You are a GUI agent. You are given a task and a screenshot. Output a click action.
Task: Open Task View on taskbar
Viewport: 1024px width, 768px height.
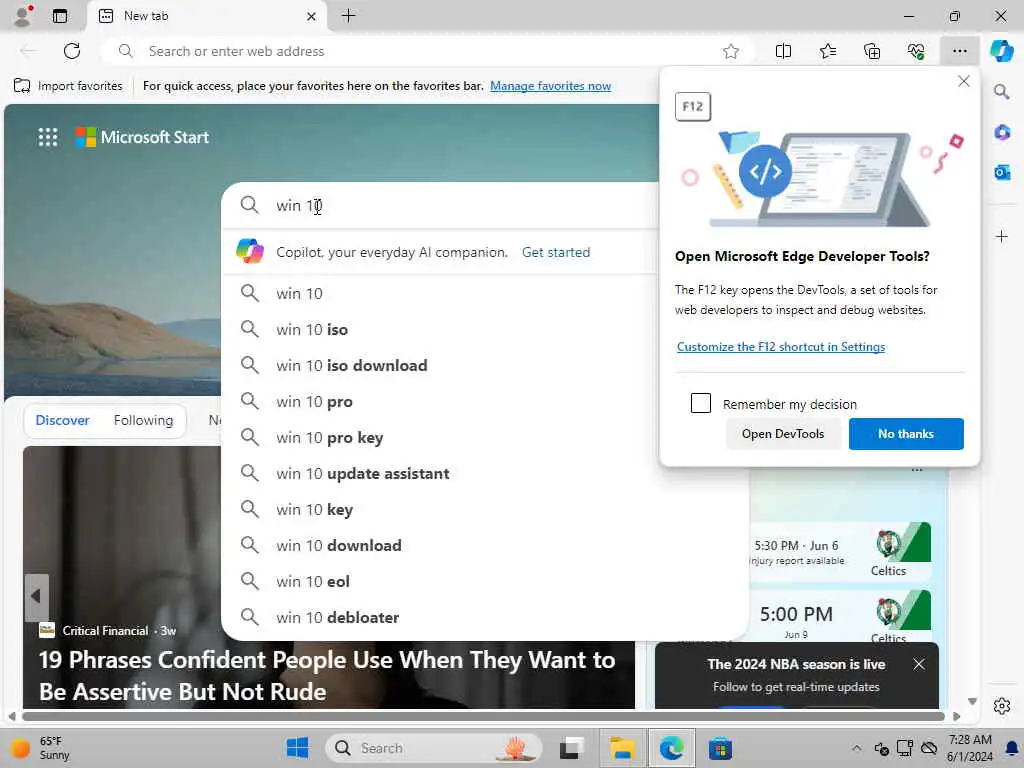572,748
